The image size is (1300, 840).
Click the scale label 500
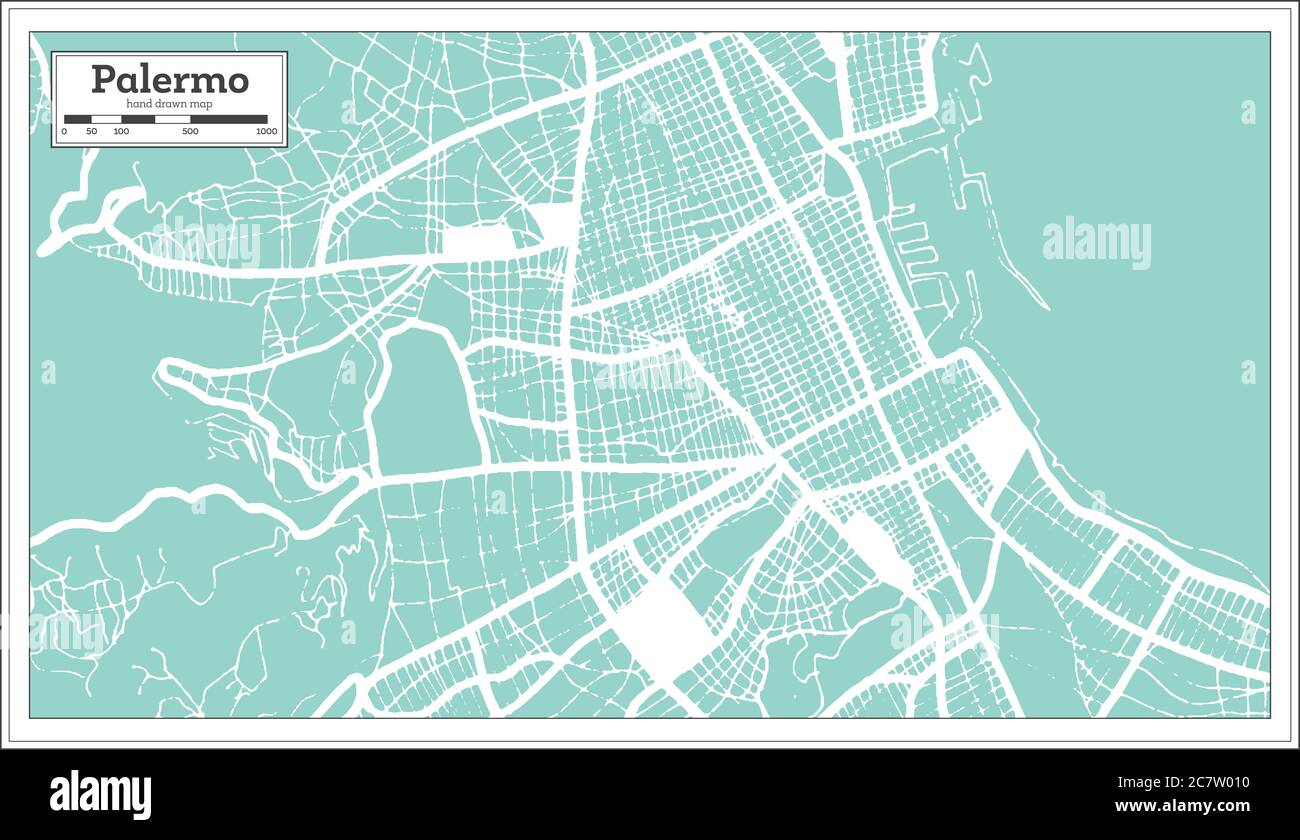point(190,132)
